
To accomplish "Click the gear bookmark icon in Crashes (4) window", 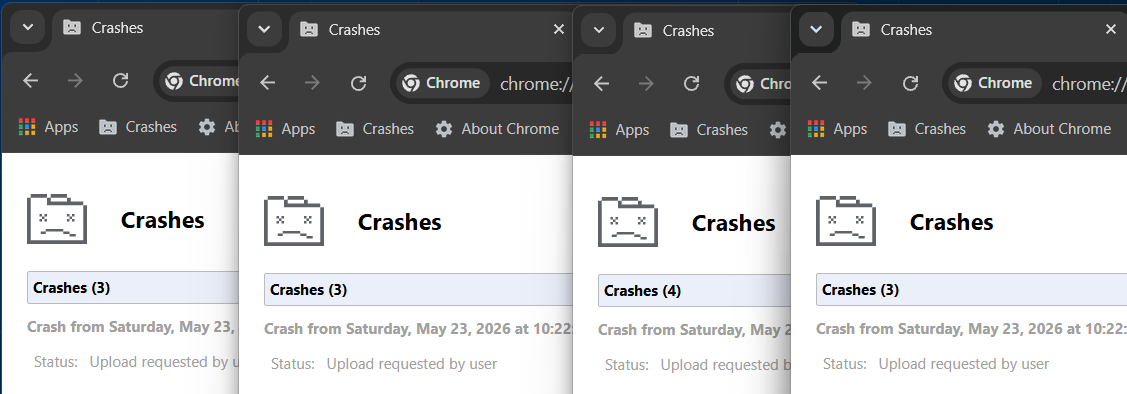I will click(778, 130).
